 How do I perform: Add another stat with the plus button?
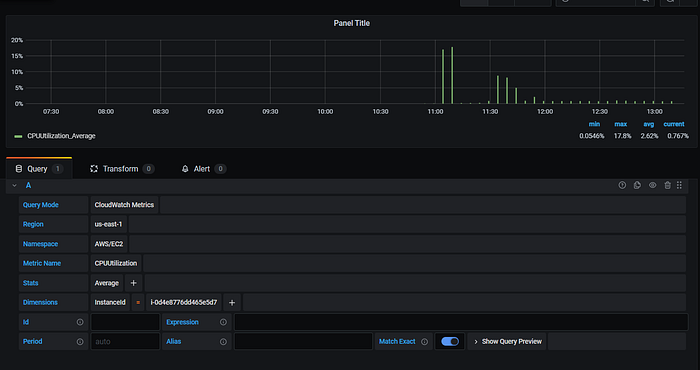[x=133, y=283]
